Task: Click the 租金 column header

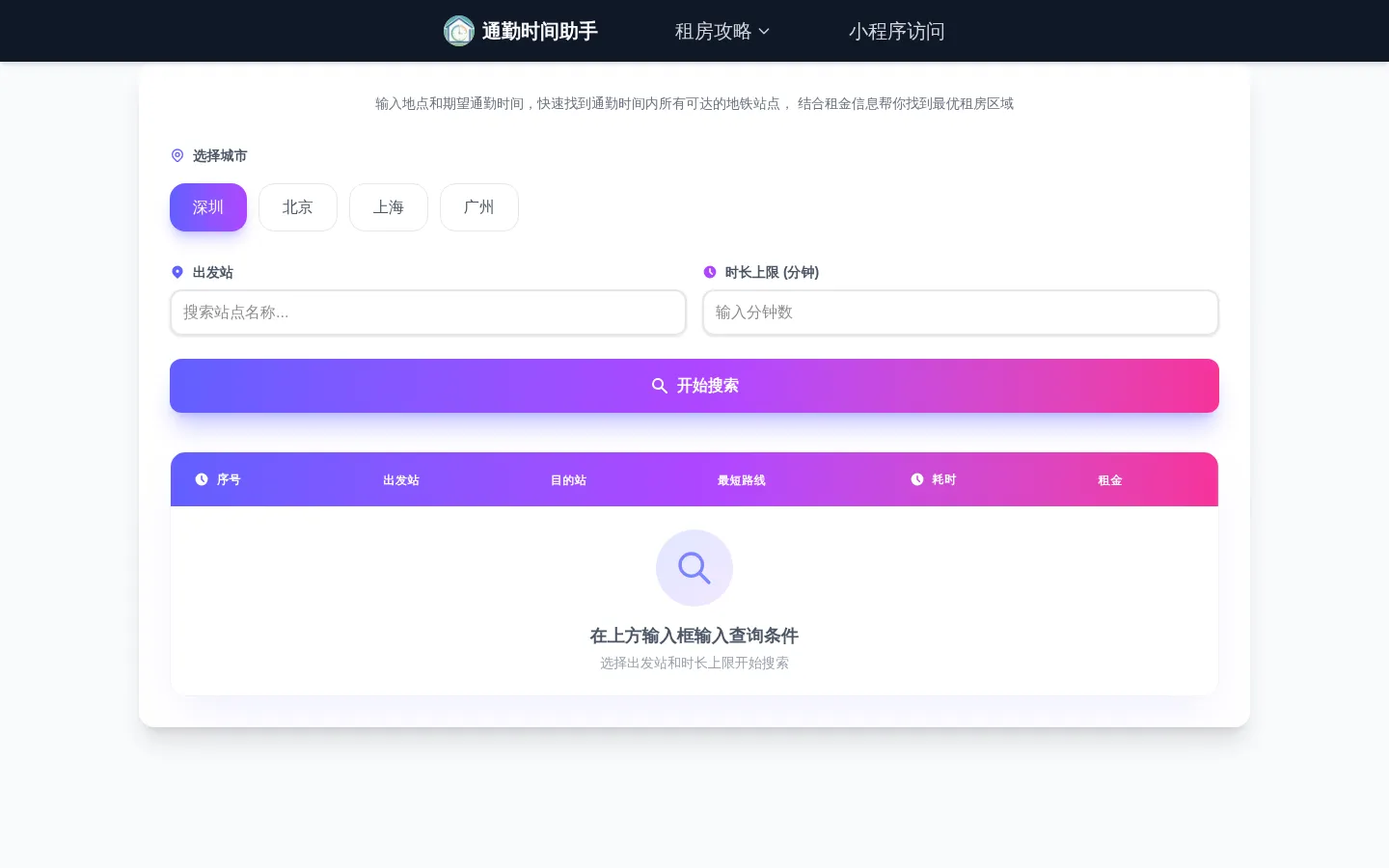Action: pyautogui.click(x=1110, y=480)
